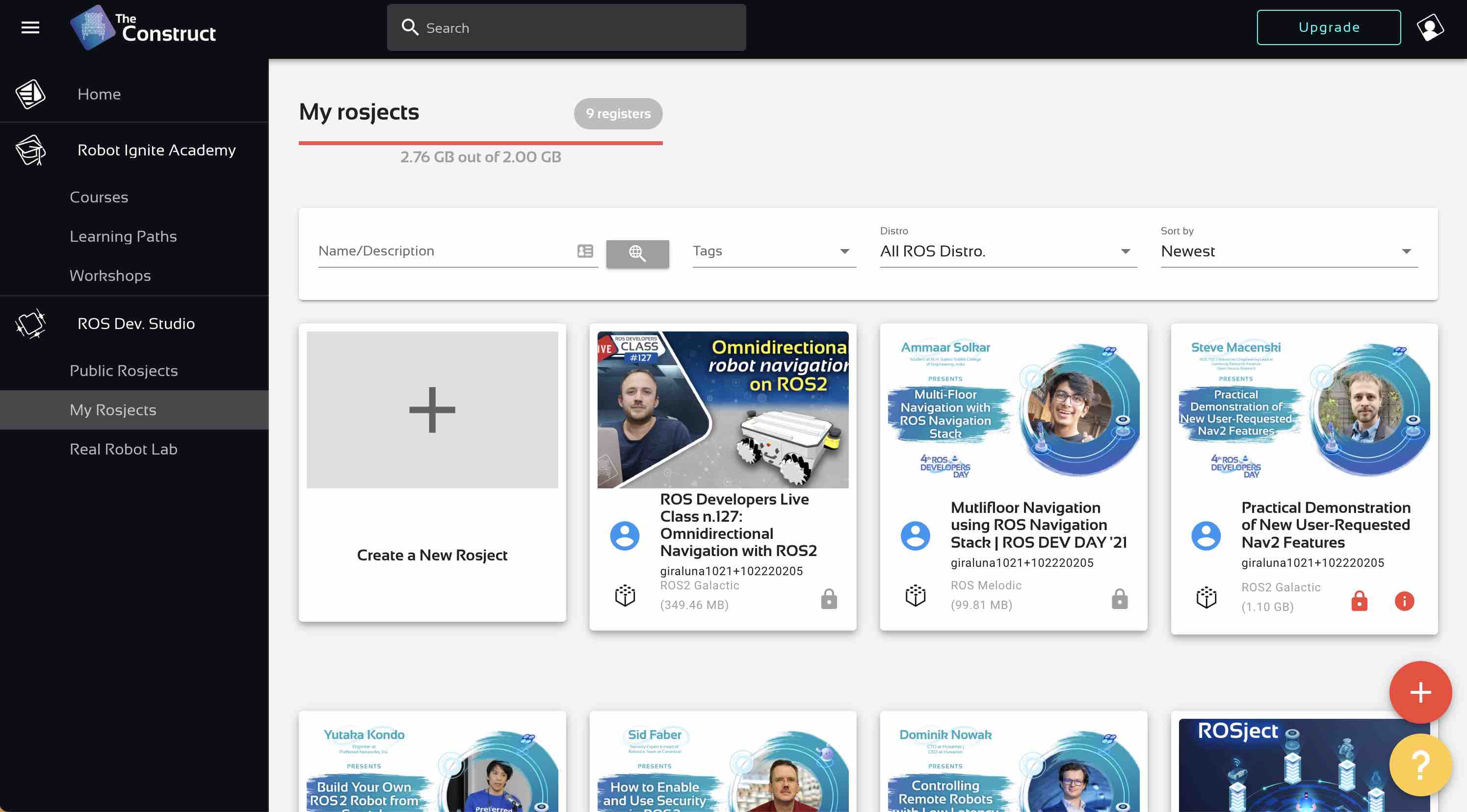Click author avatar on Mutlifloor Navigation card

[x=915, y=535]
